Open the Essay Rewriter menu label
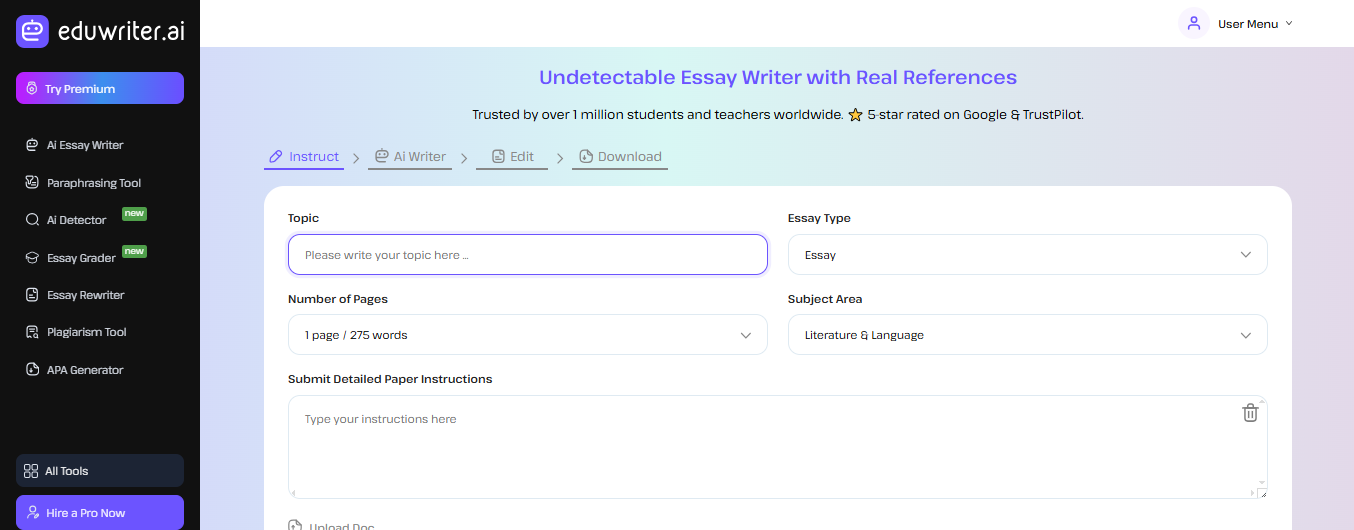 pyautogui.click(x=86, y=295)
